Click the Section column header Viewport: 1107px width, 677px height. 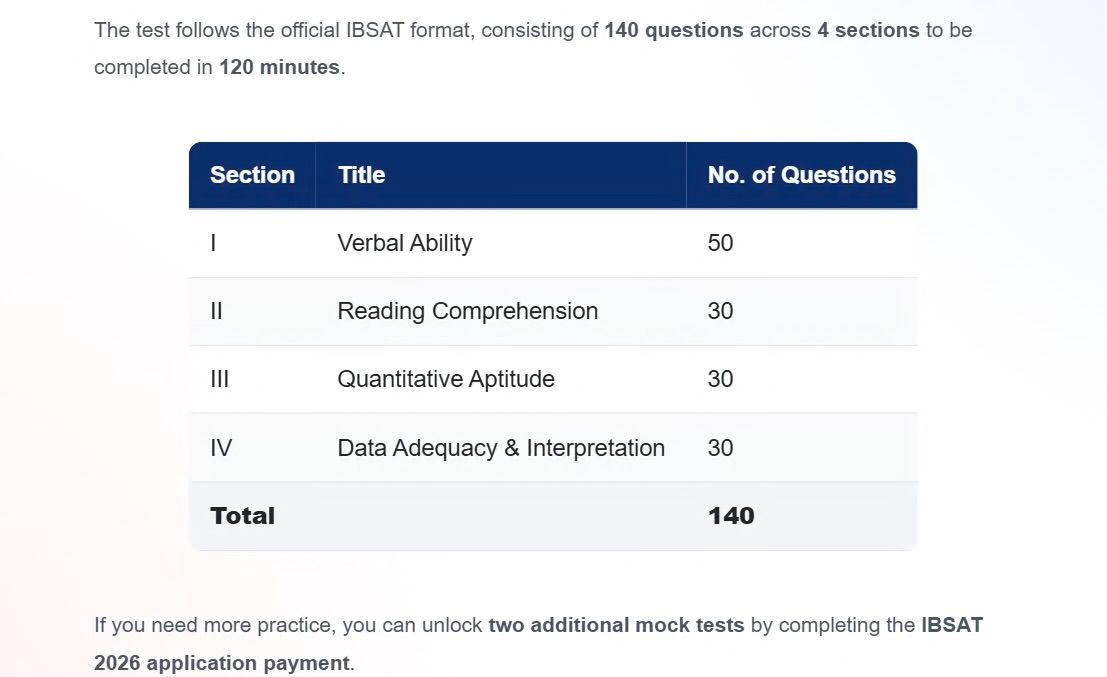click(252, 175)
